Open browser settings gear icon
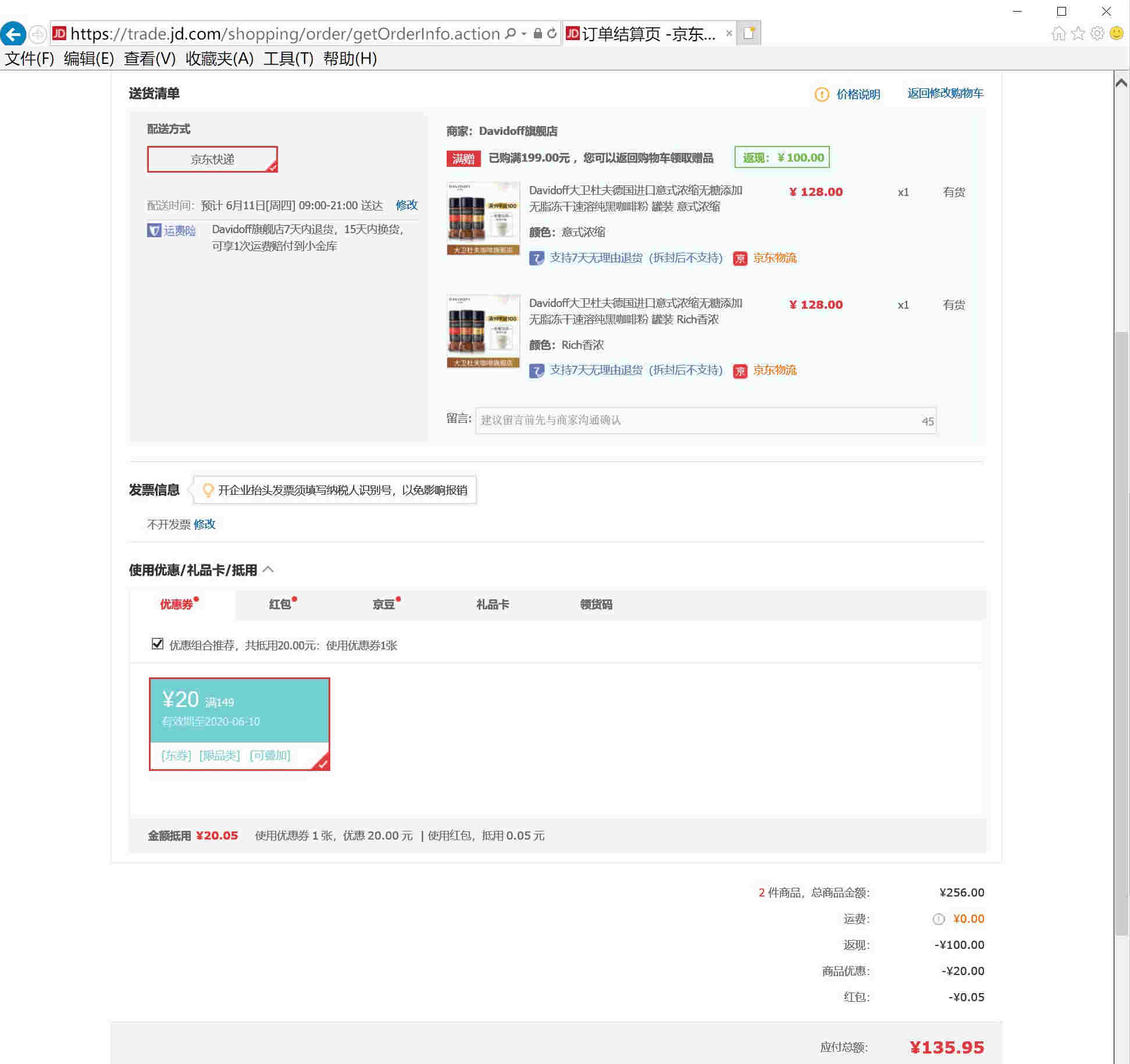Image resolution: width=1130 pixels, height=1064 pixels. click(1097, 34)
